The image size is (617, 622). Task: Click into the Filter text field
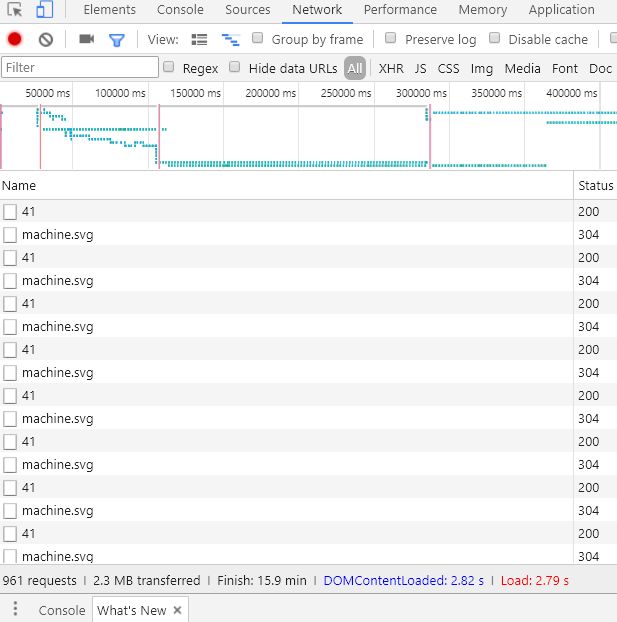[80, 67]
